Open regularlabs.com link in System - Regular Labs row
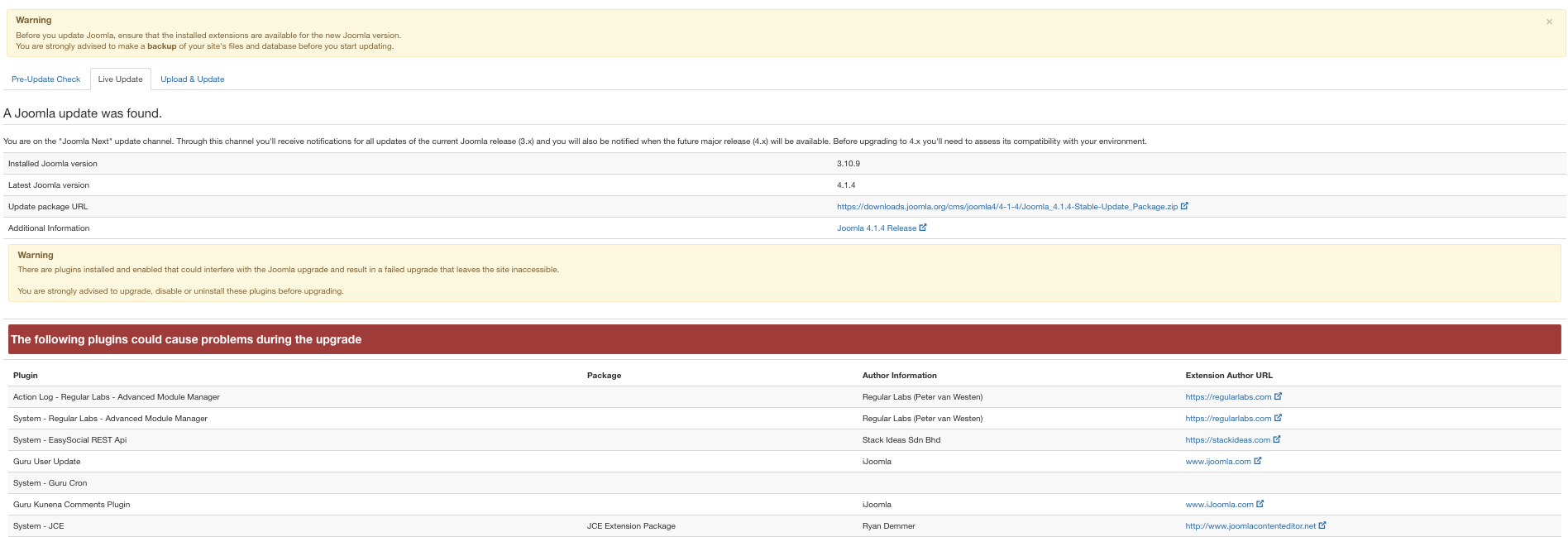The height and width of the screenshot is (537, 1568). tap(1228, 419)
